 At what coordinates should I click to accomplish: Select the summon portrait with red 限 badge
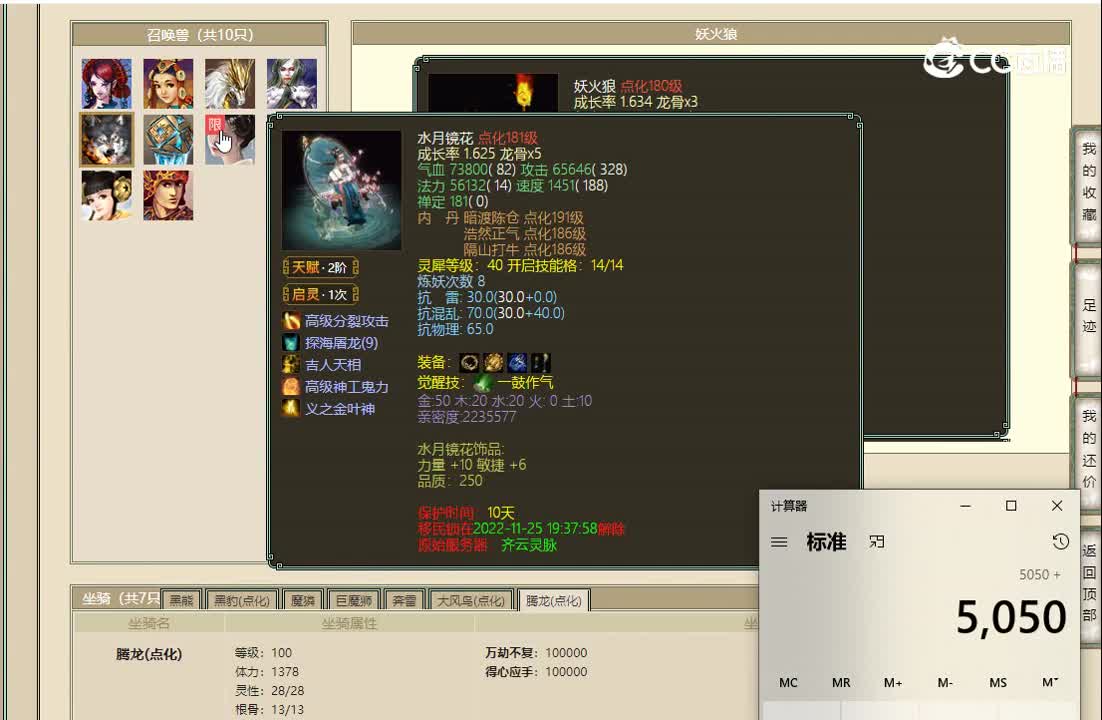230,139
